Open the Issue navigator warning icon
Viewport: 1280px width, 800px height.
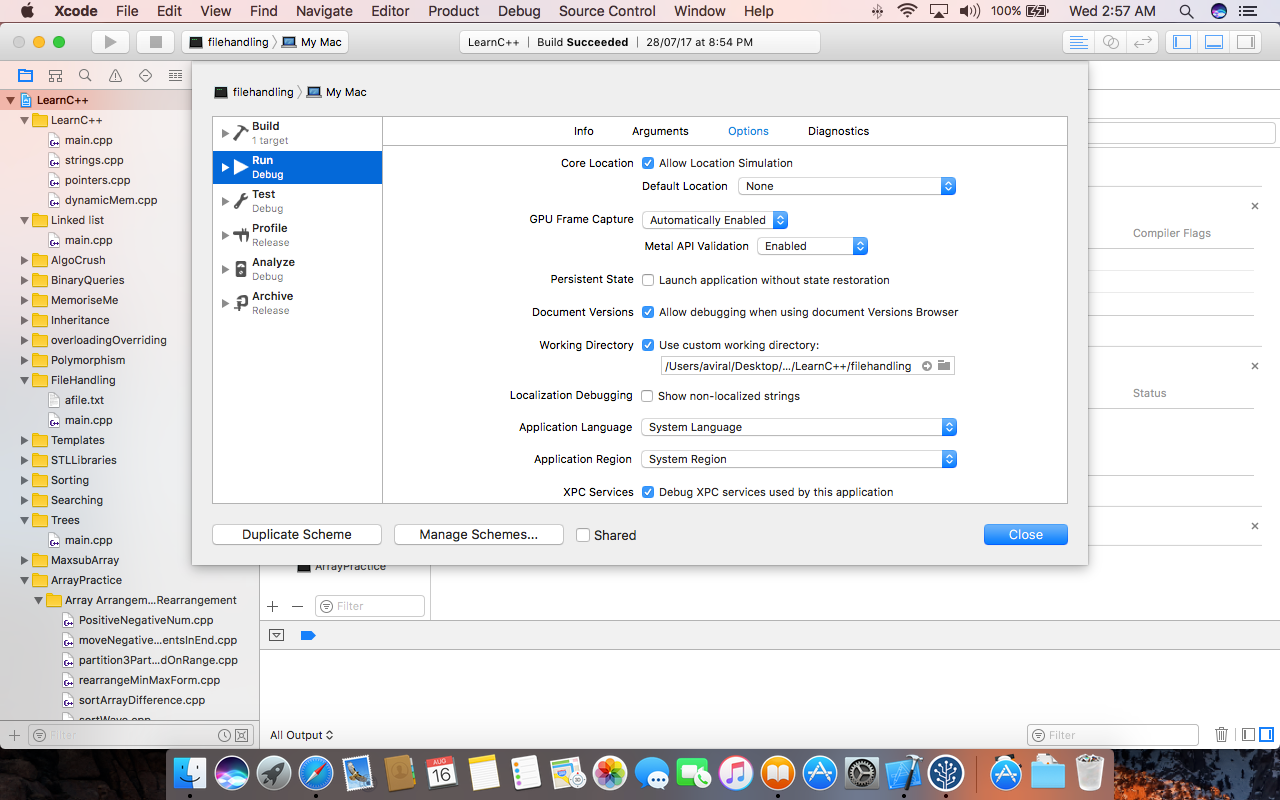116,75
